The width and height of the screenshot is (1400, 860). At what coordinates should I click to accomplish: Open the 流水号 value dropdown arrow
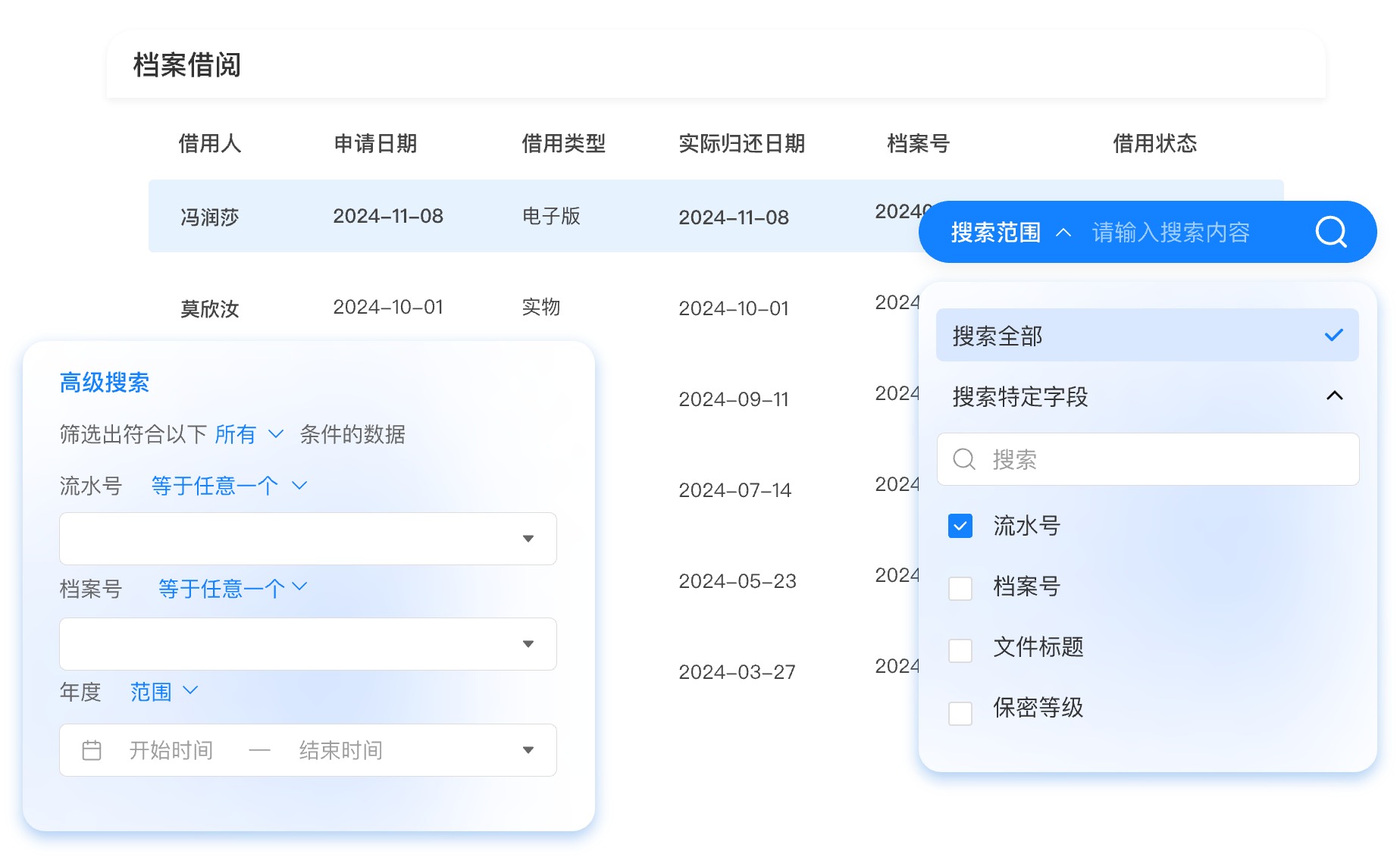tap(528, 539)
